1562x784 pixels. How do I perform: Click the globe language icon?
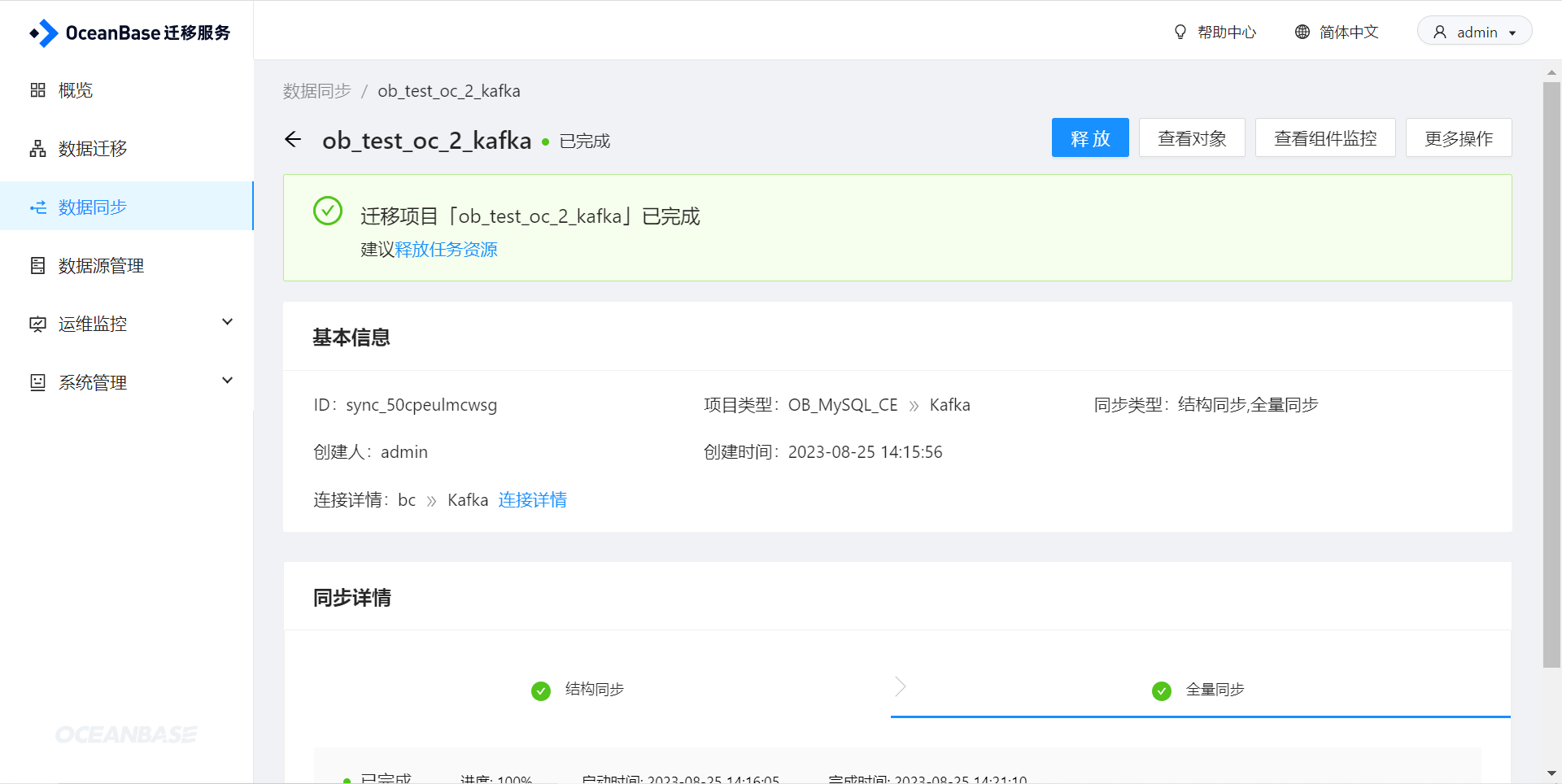(1302, 32)
